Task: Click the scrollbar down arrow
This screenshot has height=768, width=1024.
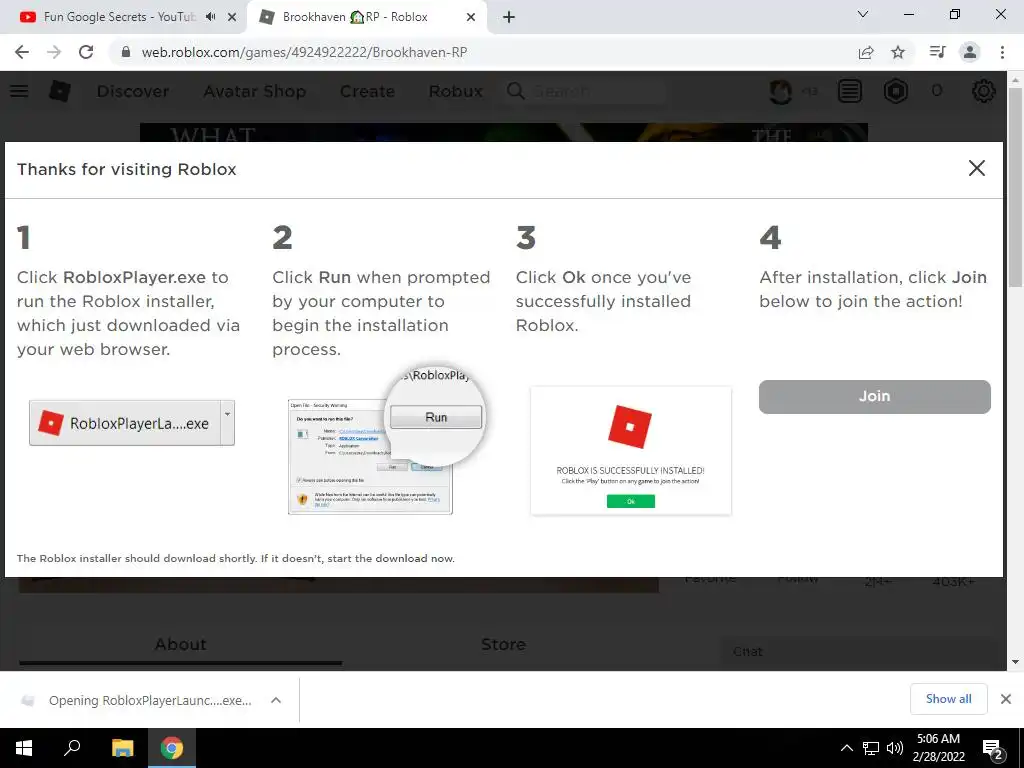Action: (x=1015, y=662)
